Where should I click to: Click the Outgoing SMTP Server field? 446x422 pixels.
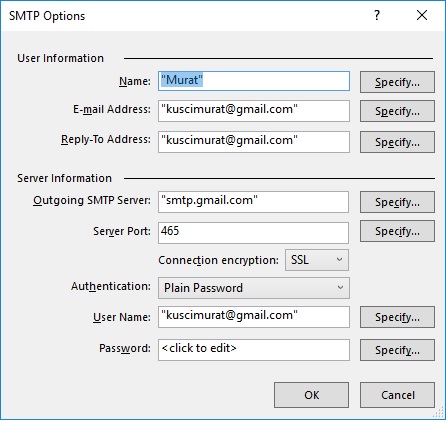coord(254,202)
